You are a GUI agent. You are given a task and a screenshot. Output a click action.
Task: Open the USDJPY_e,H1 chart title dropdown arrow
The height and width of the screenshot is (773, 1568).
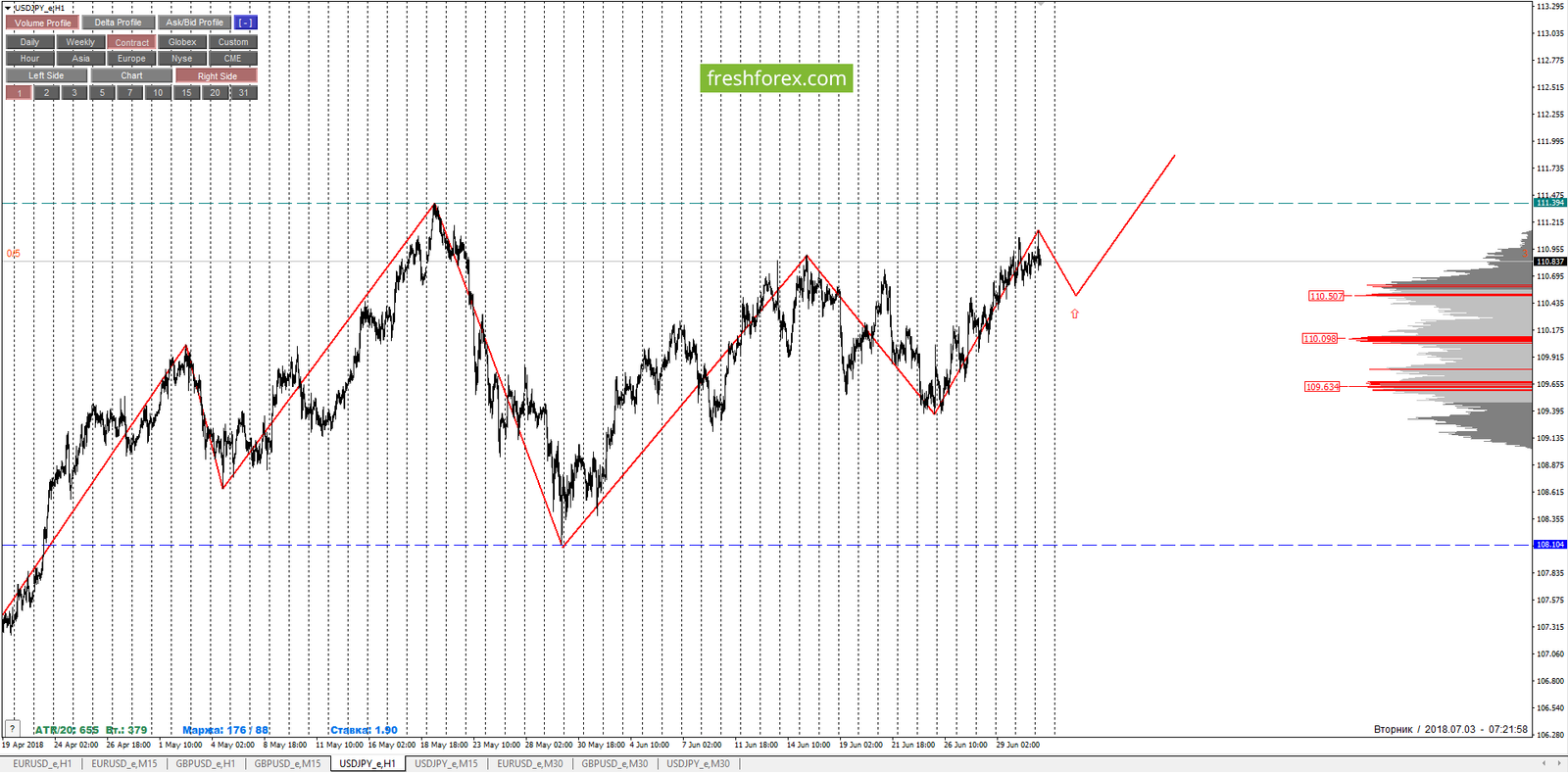[8, 8]
